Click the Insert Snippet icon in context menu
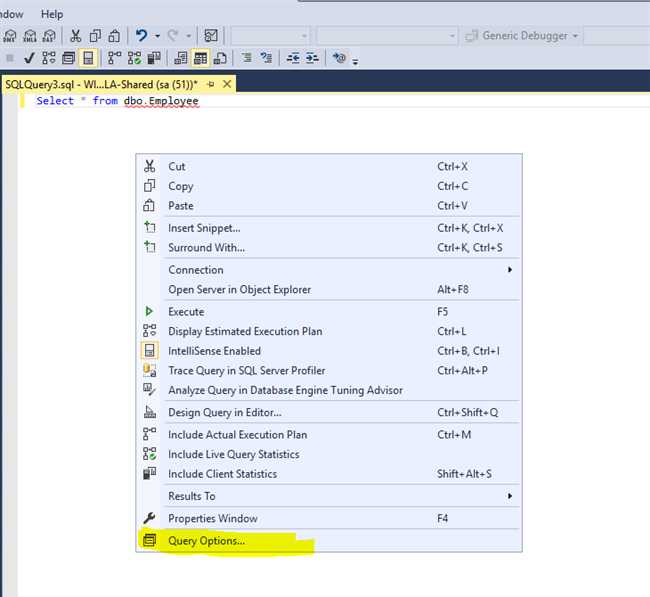Image resolution: width=650 pixels, height=597 pixels. tap(149, 228)
